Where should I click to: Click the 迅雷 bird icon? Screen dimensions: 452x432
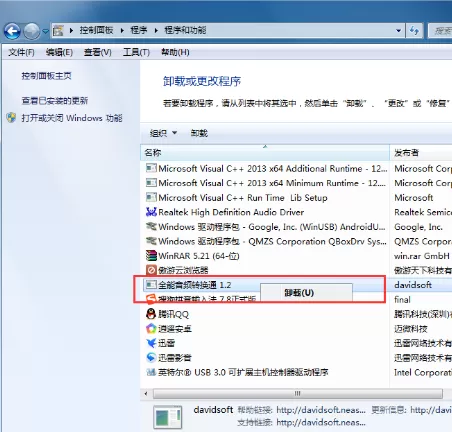click(x=151, y=343)
